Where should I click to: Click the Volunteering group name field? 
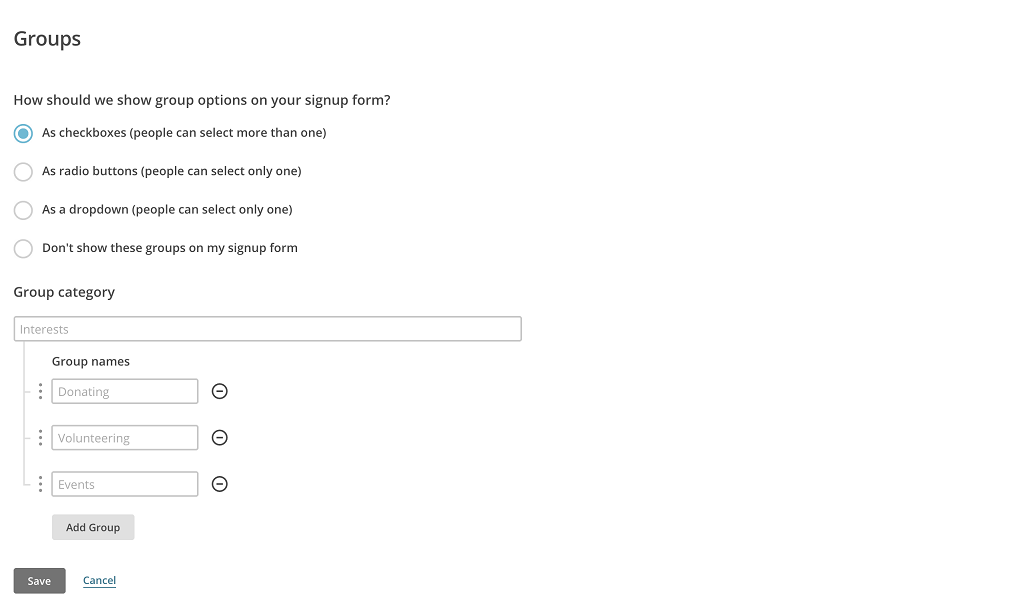[124, 437]
